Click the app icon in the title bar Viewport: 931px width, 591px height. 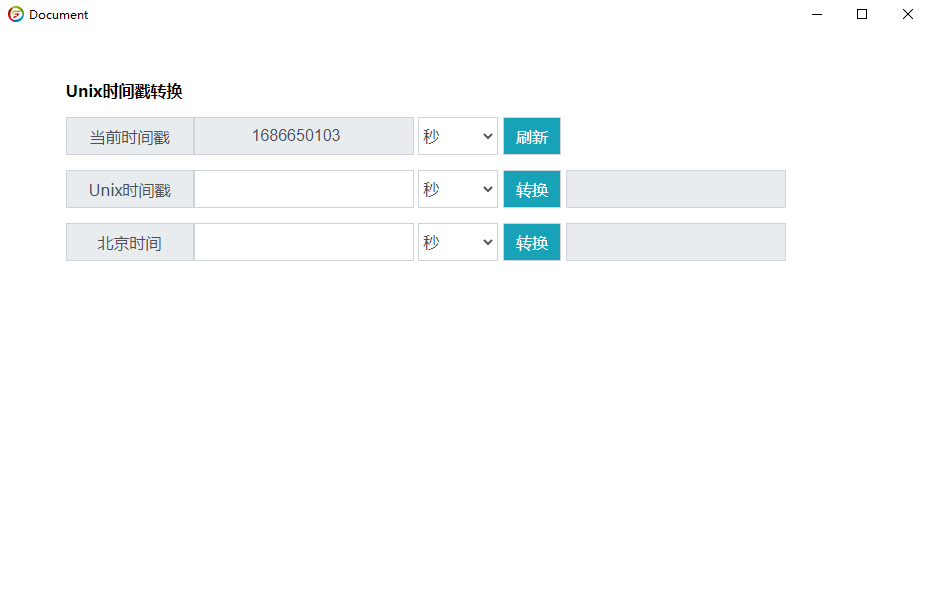click(x=16, y=14)
